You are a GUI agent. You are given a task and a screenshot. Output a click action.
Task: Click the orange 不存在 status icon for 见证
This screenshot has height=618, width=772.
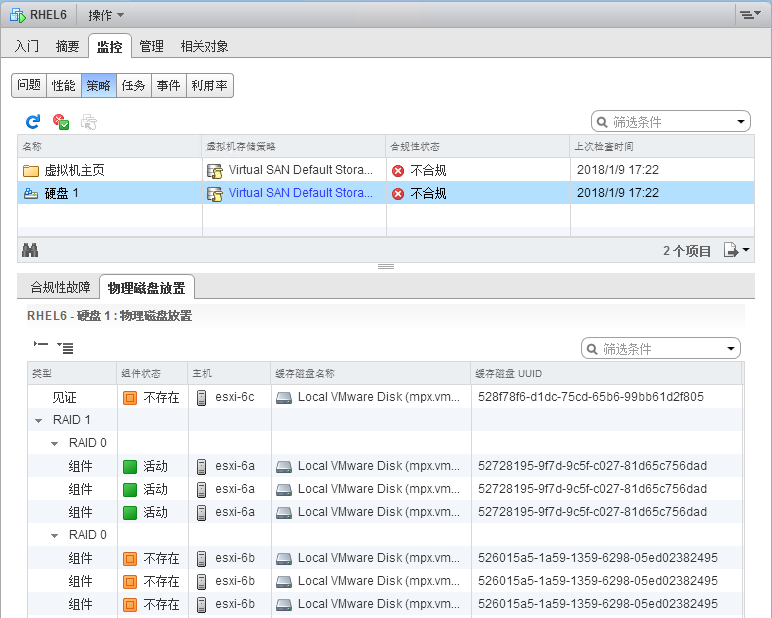tap(130, 397)
